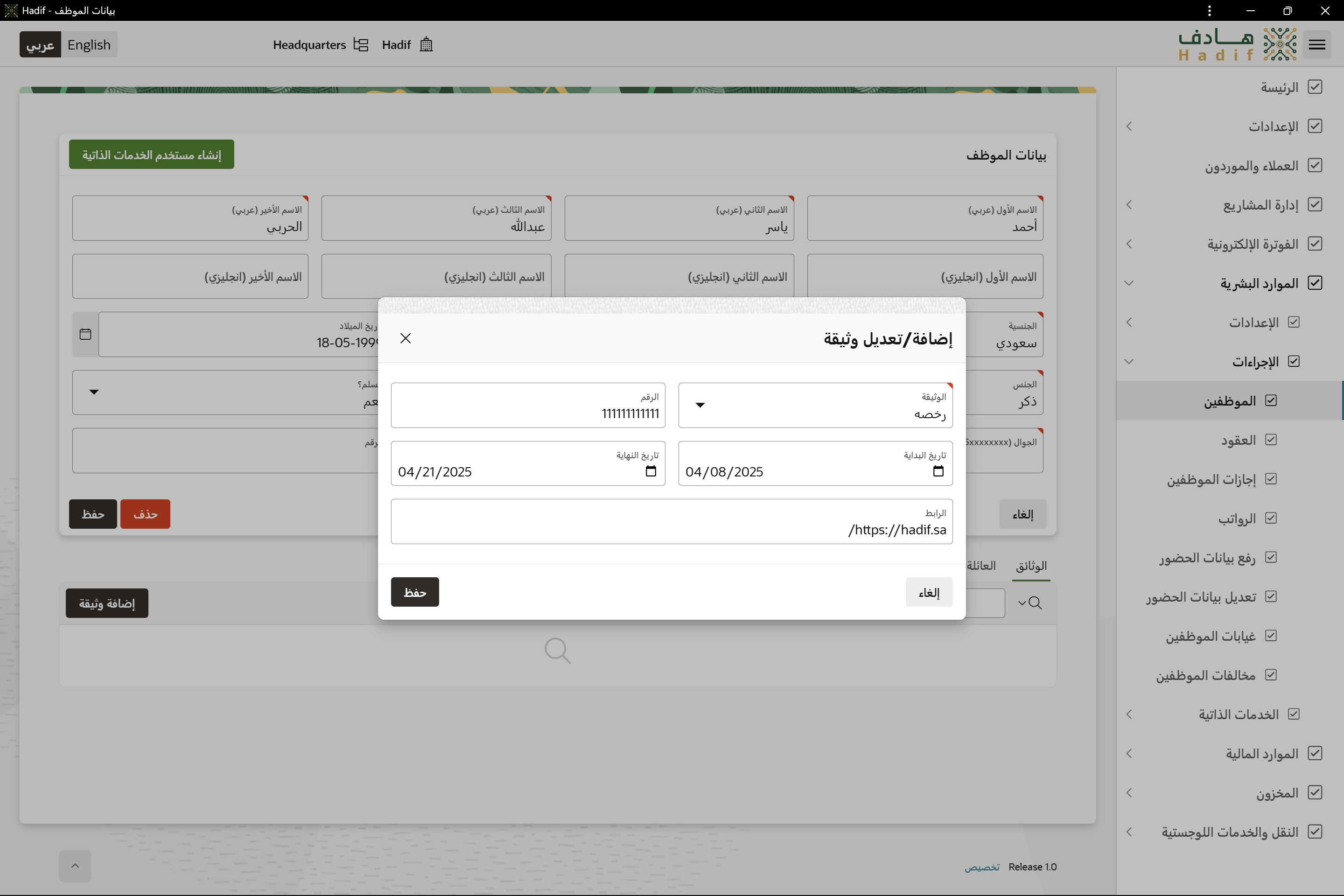Toggle checkbox icon next to إدارة المشاريع
This screenshot has width=1344, height=896.
coord(1315,204)
